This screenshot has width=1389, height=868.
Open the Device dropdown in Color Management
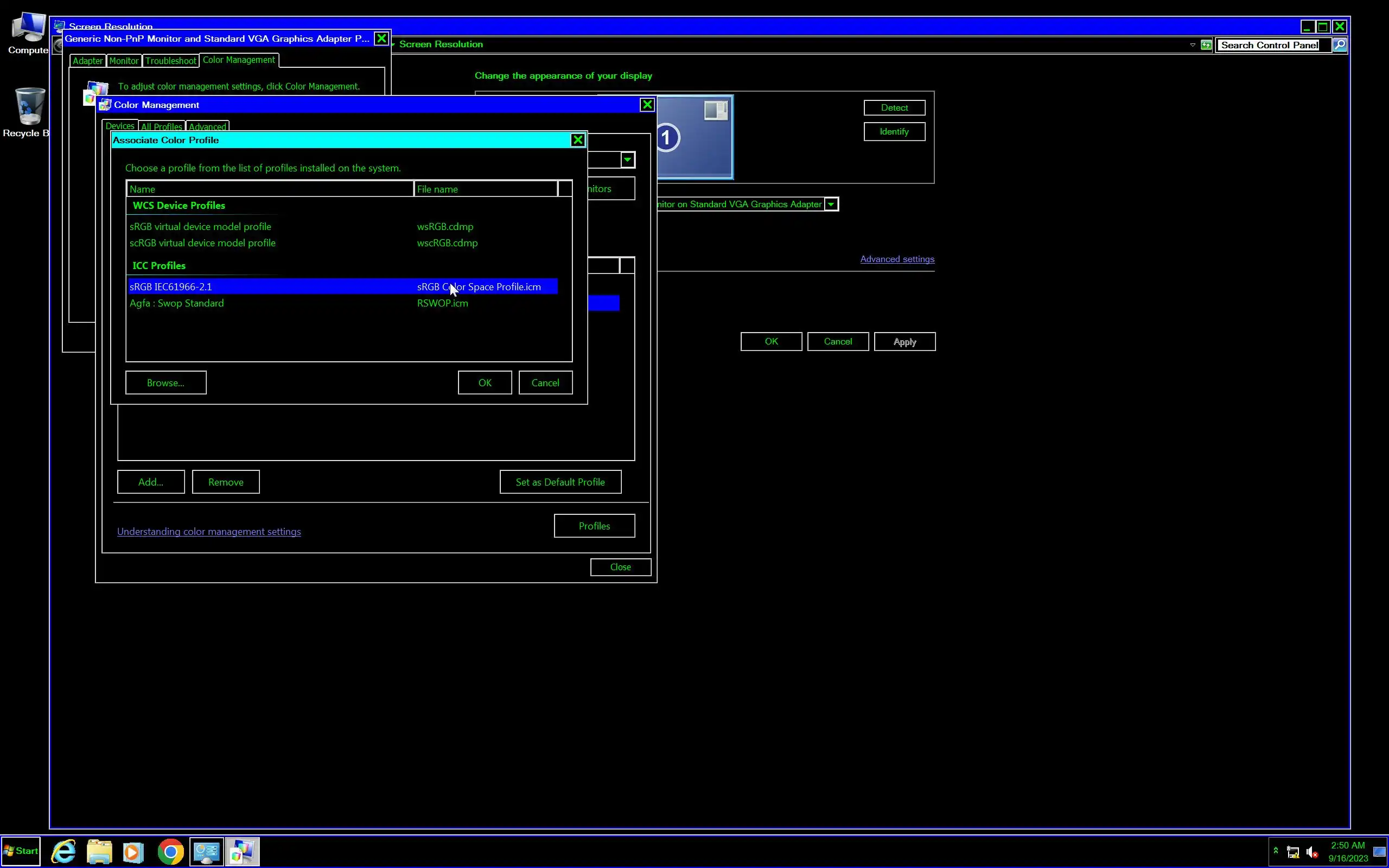(x=627, y=159)
